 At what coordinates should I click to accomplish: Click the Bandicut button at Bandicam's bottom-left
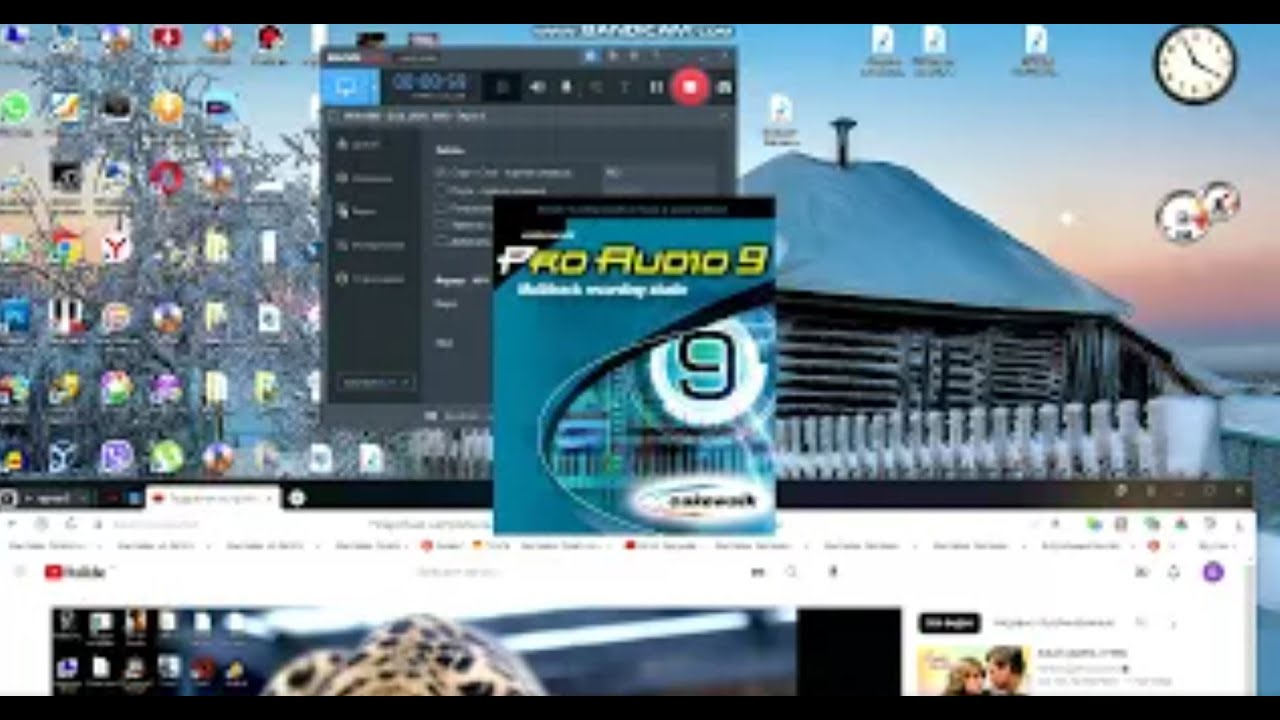coord(376,382)
